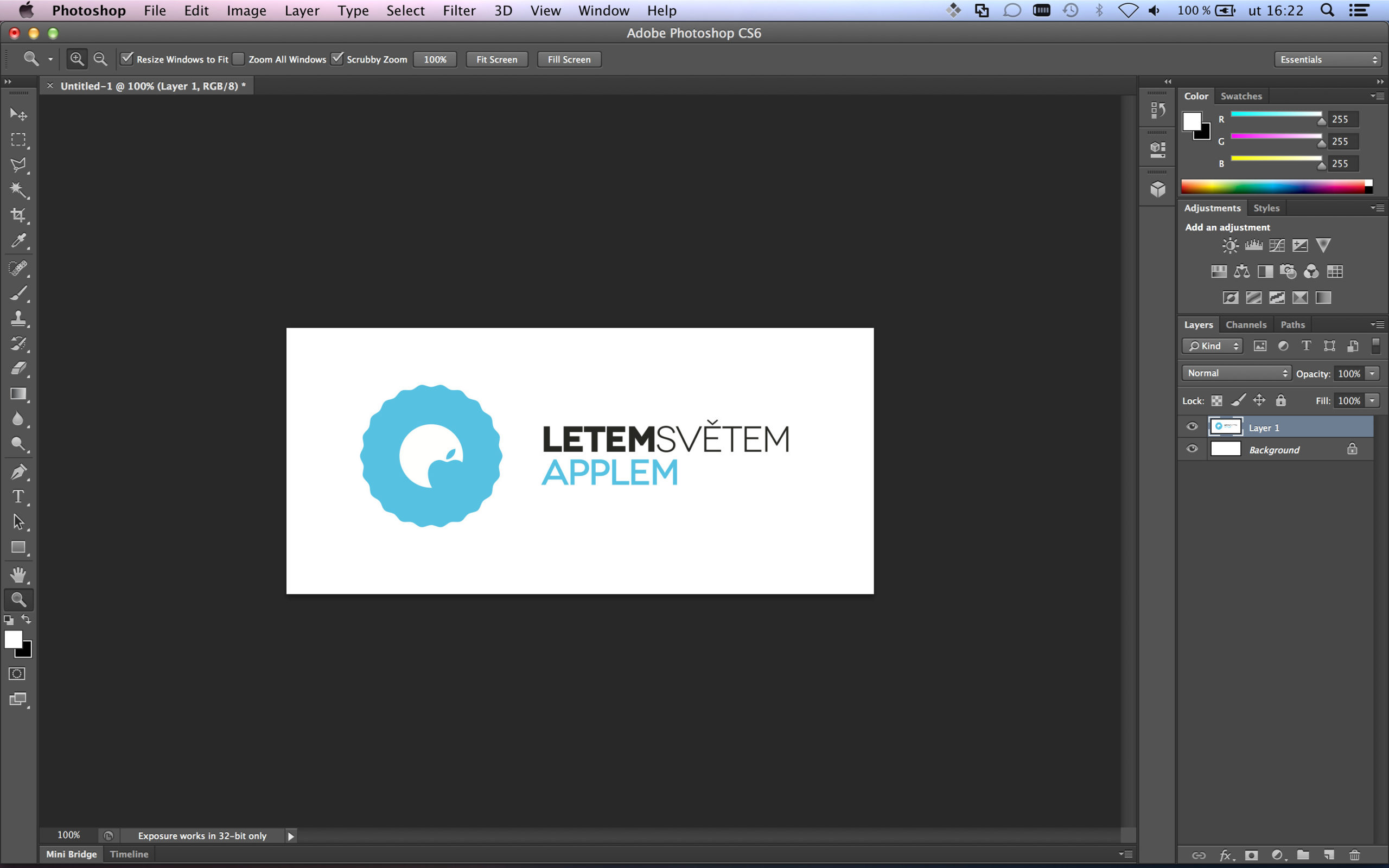1389x868 pixels.
Task: Select the Move tool
Action: click(x=18, y=114)
